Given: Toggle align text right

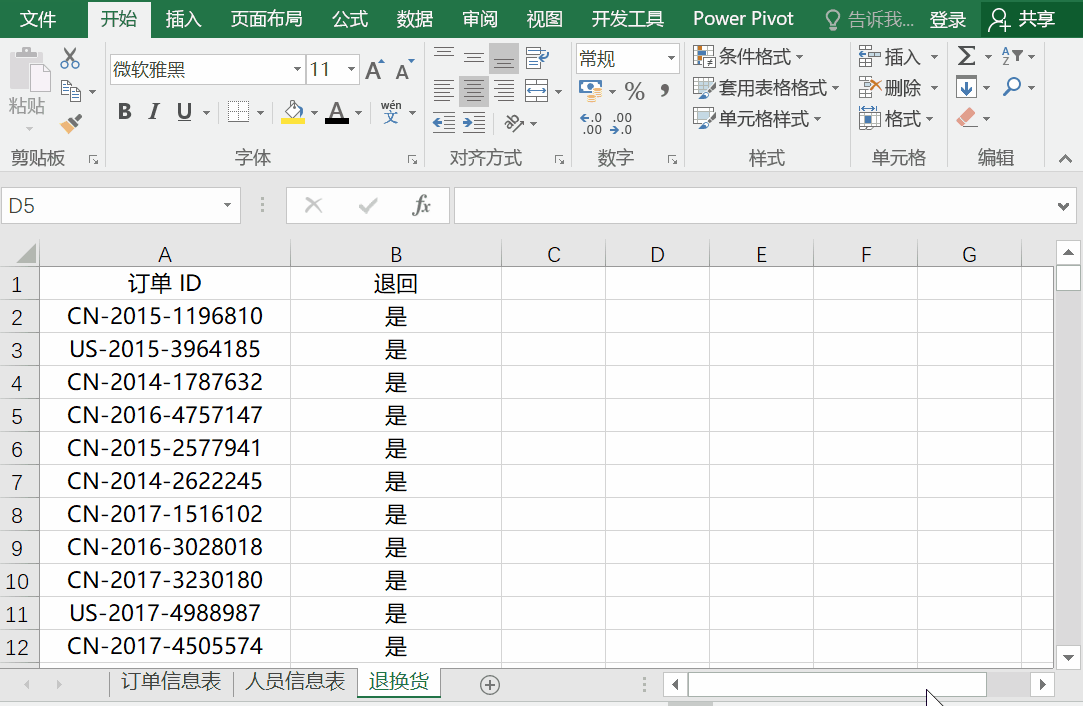Looking at the screenshot, I should click(504, 90).
